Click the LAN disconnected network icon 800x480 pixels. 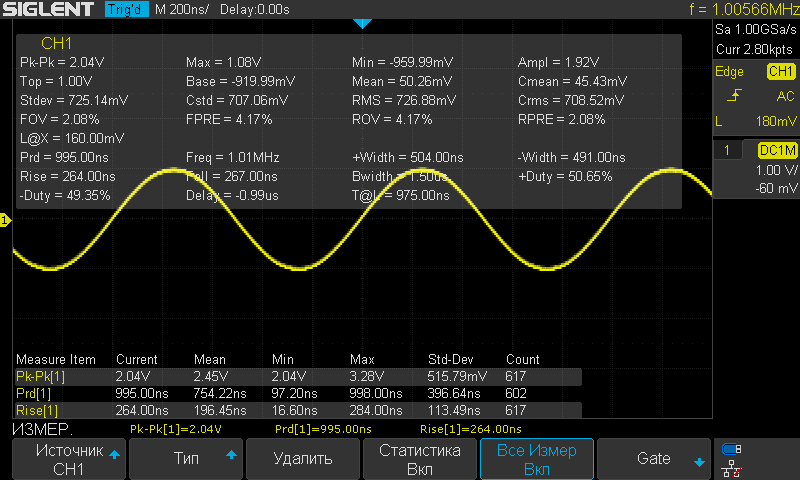(732, 469)
